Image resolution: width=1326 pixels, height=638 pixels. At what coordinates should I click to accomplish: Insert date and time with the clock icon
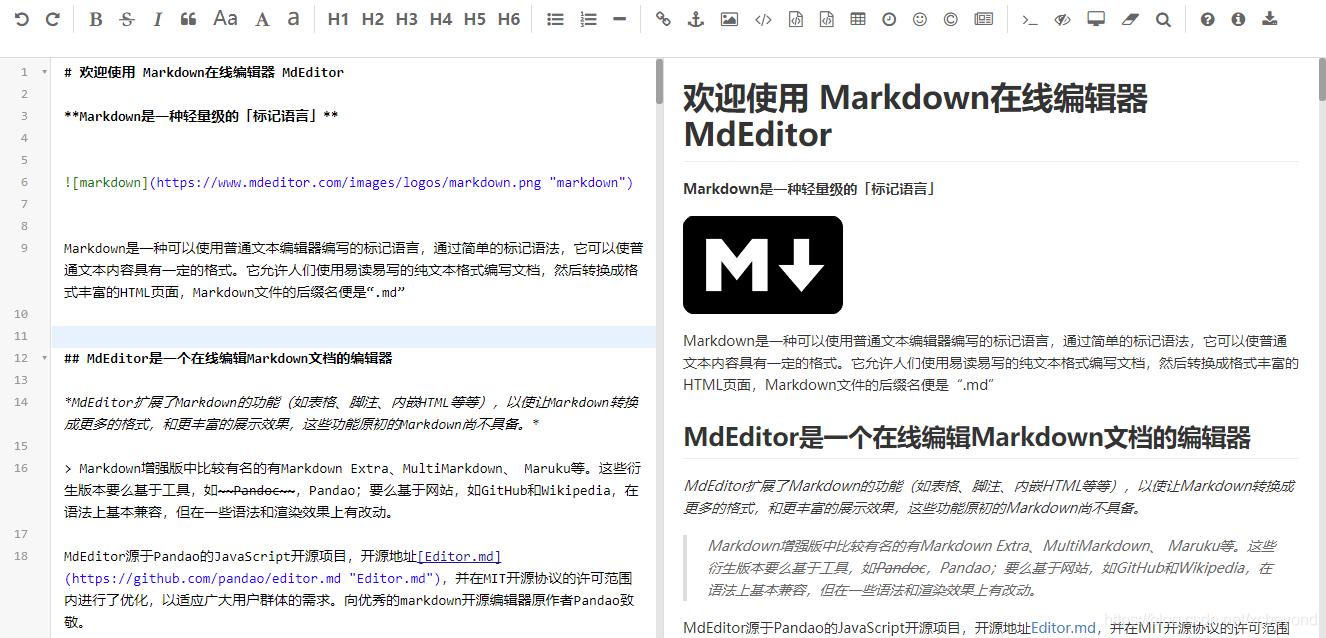tap(889, 19)
